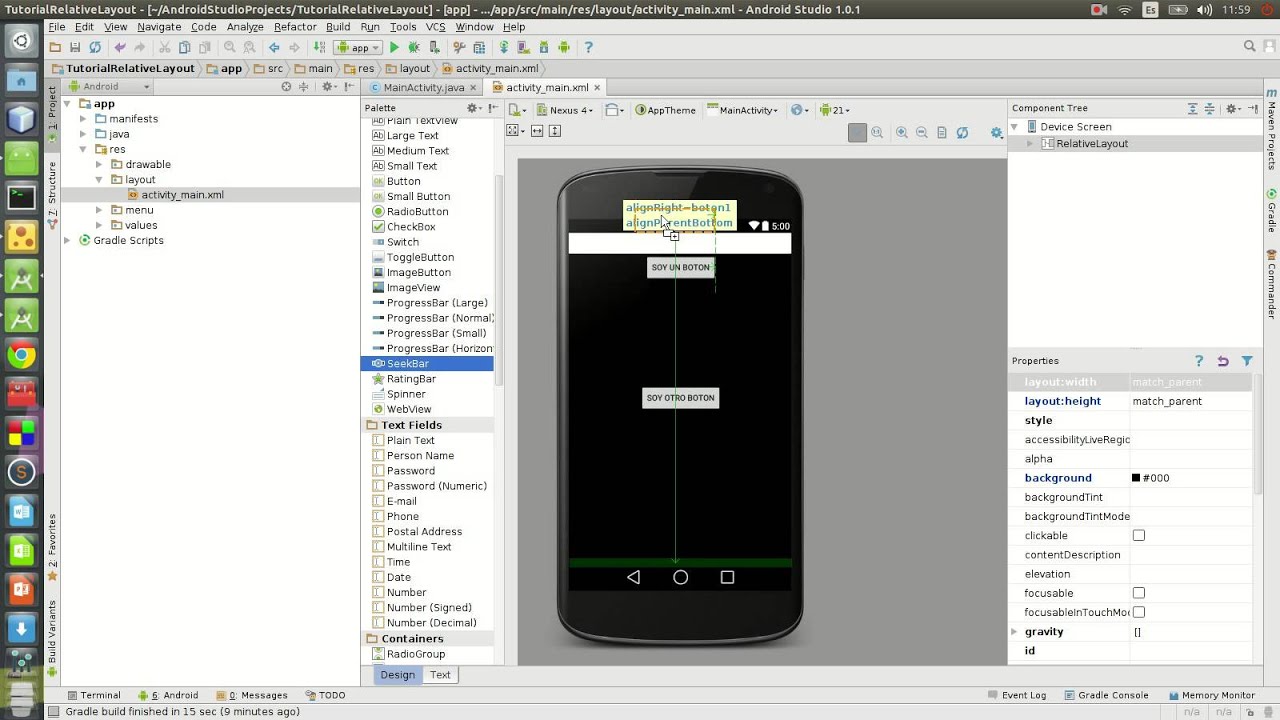This screenshot has width=1280, height=720.
Task: Expand the gravity property row
Action: tap(1015, 632)
